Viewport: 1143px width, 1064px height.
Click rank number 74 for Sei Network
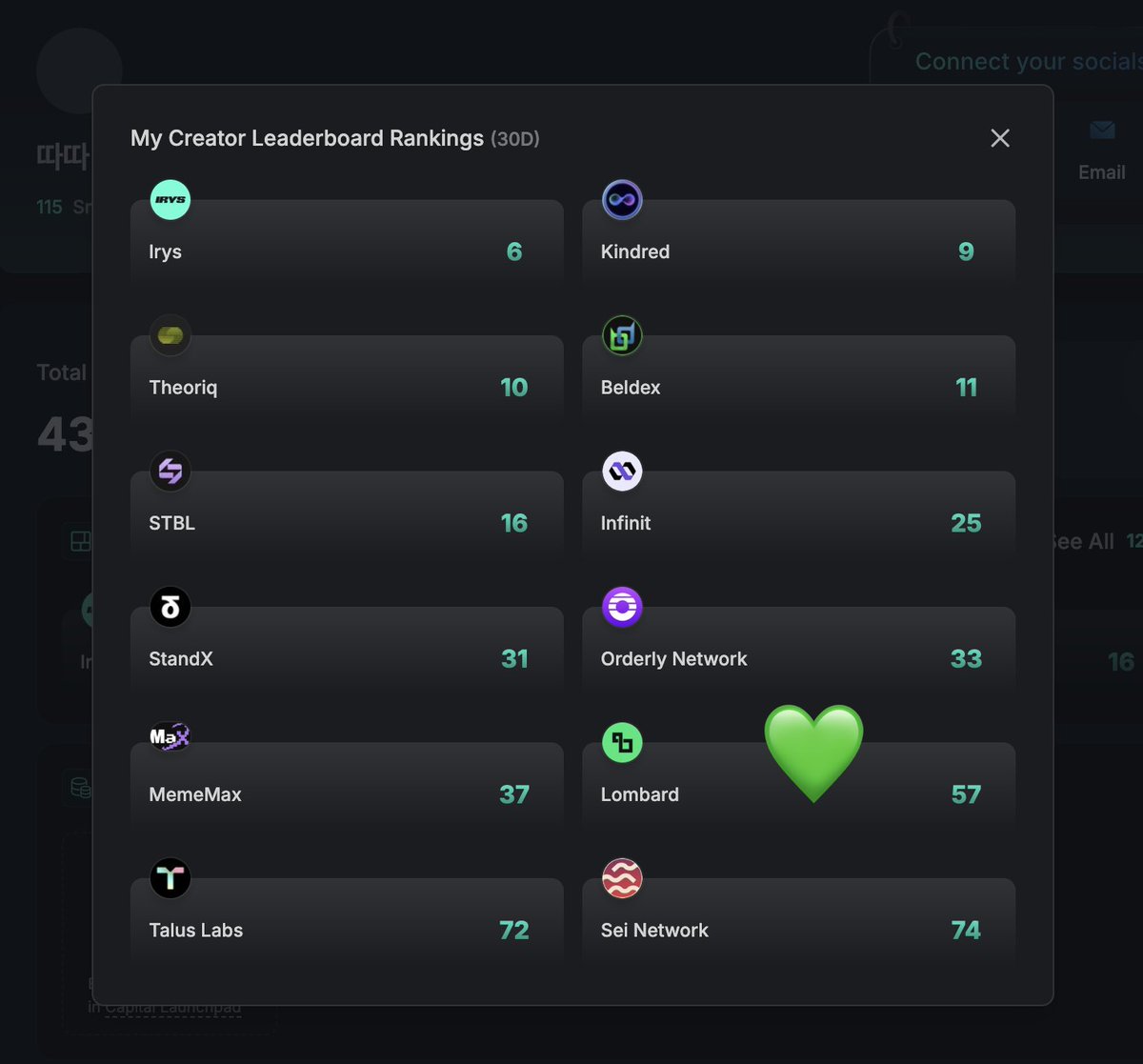[966, 931]
